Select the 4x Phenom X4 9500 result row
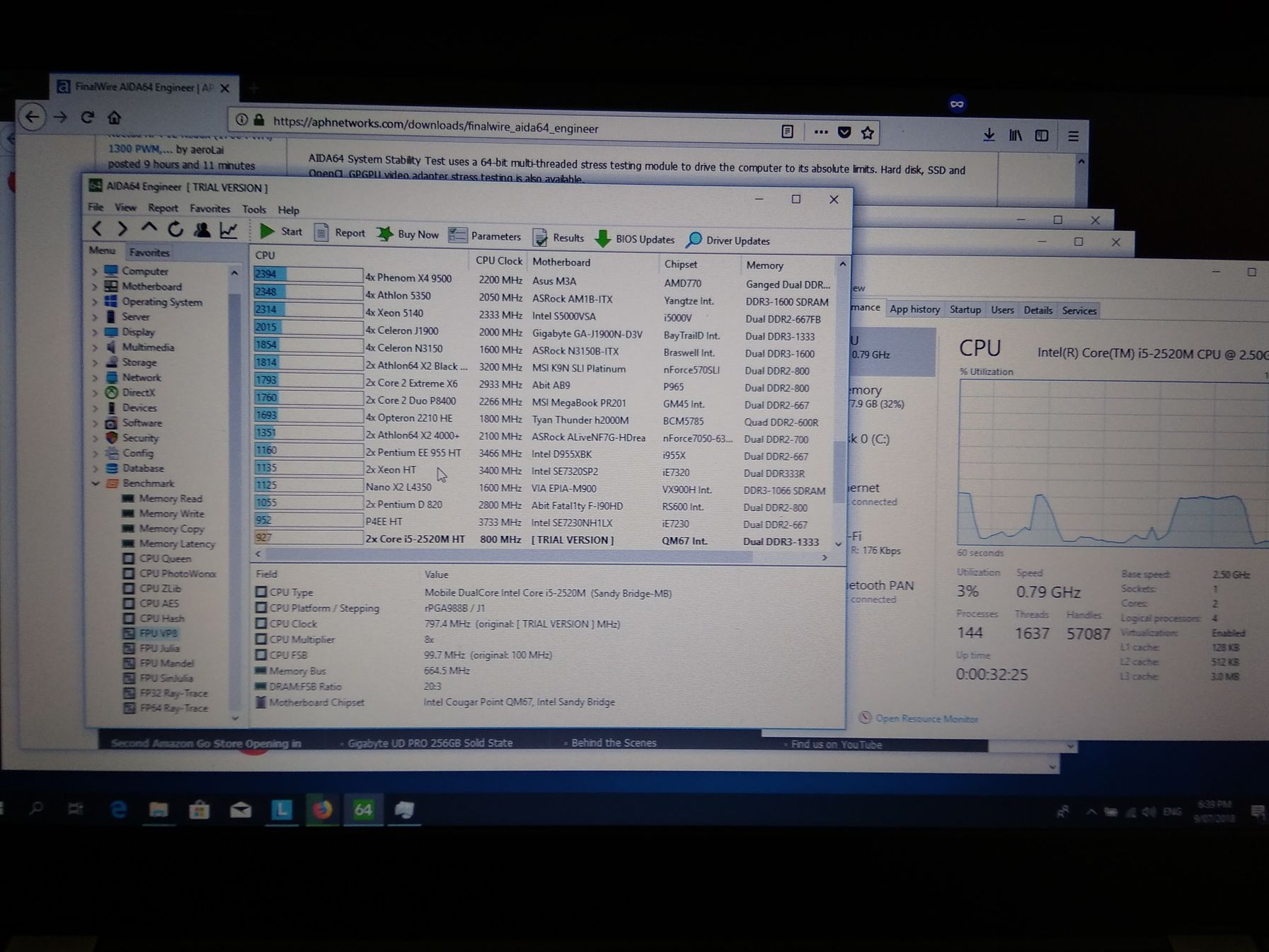 (x=542, y=280)
